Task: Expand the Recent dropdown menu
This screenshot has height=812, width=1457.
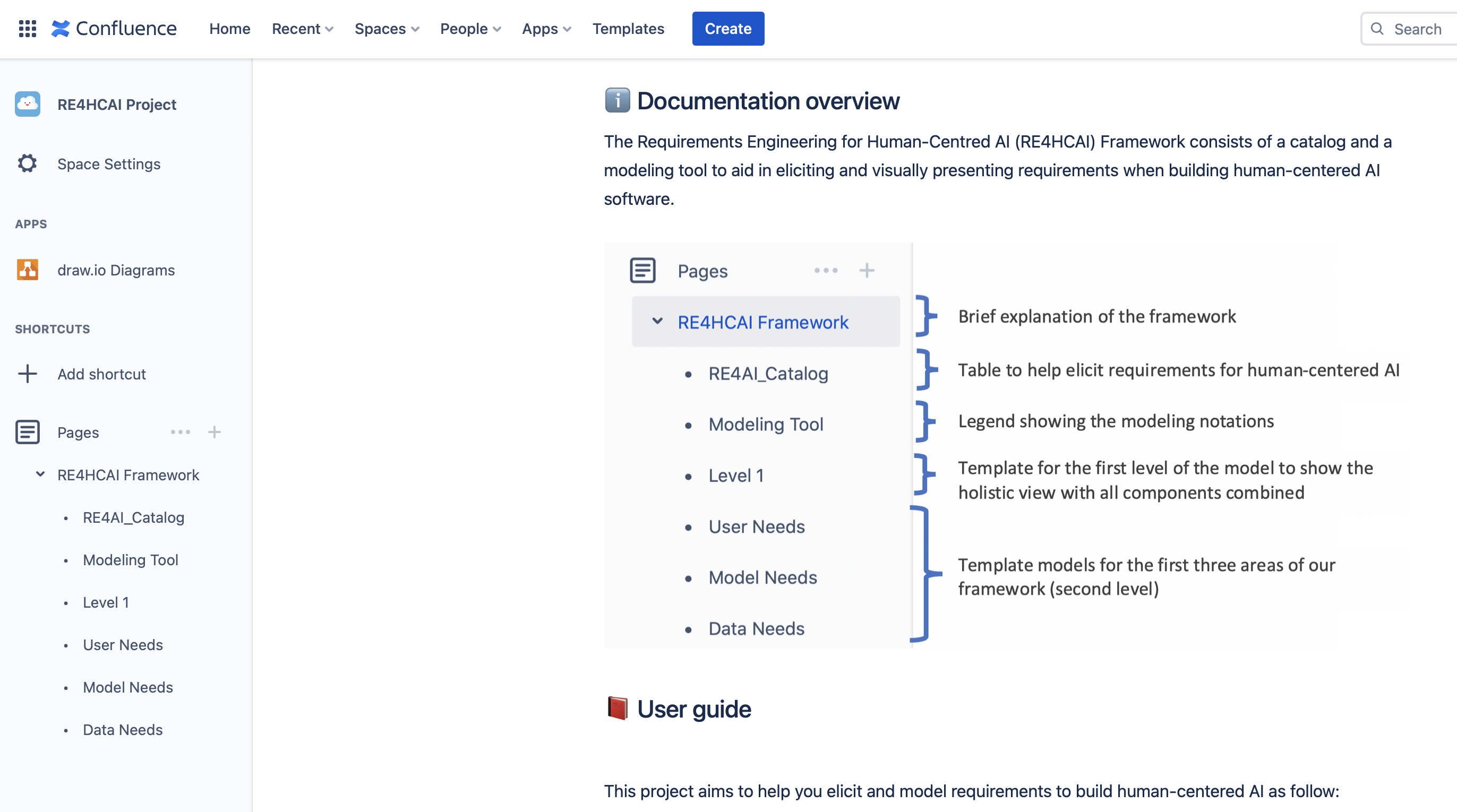Action: [x=302, y=29]
